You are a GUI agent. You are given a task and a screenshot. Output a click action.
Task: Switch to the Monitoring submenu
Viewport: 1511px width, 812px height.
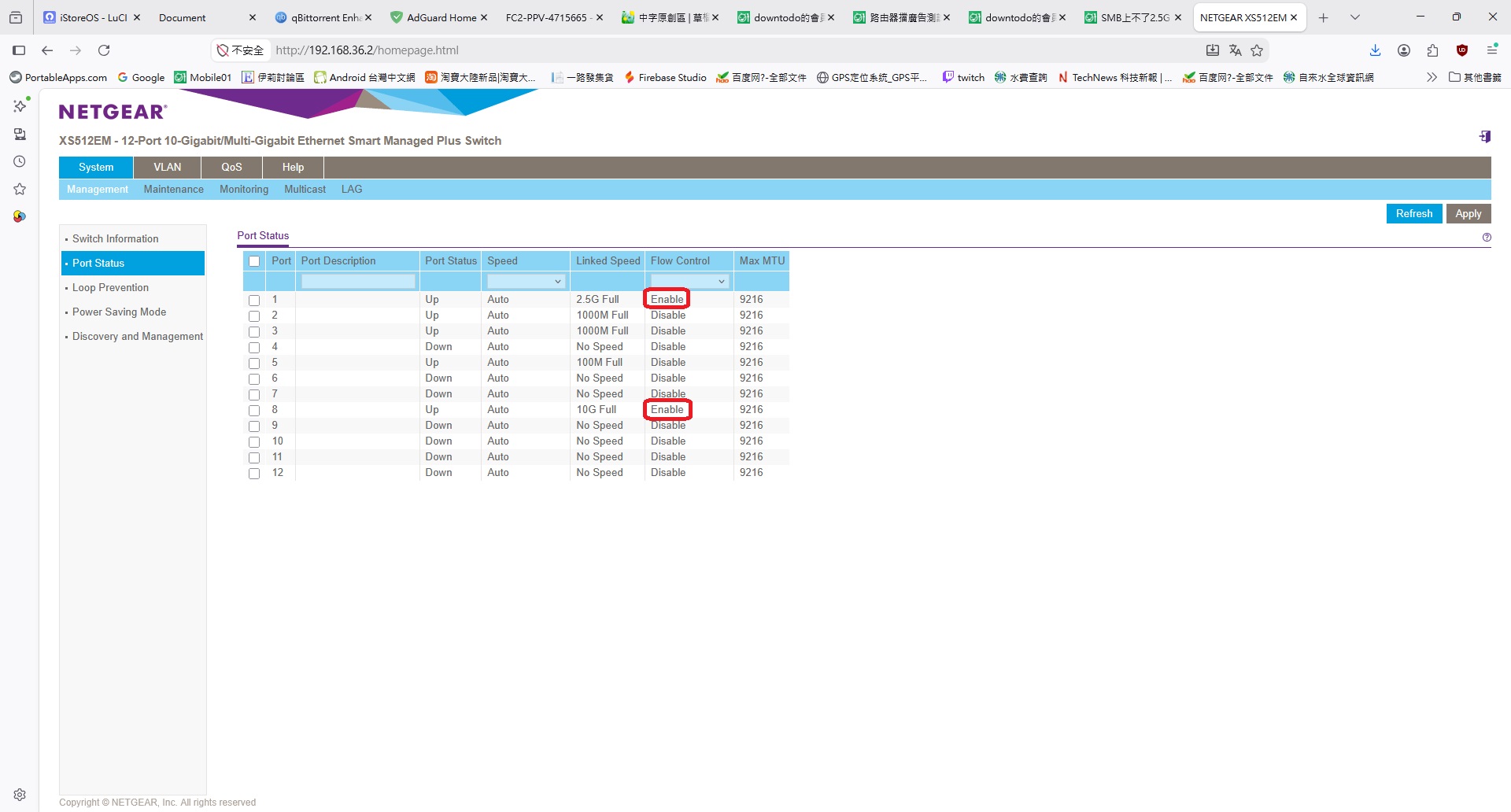point(244,190)
